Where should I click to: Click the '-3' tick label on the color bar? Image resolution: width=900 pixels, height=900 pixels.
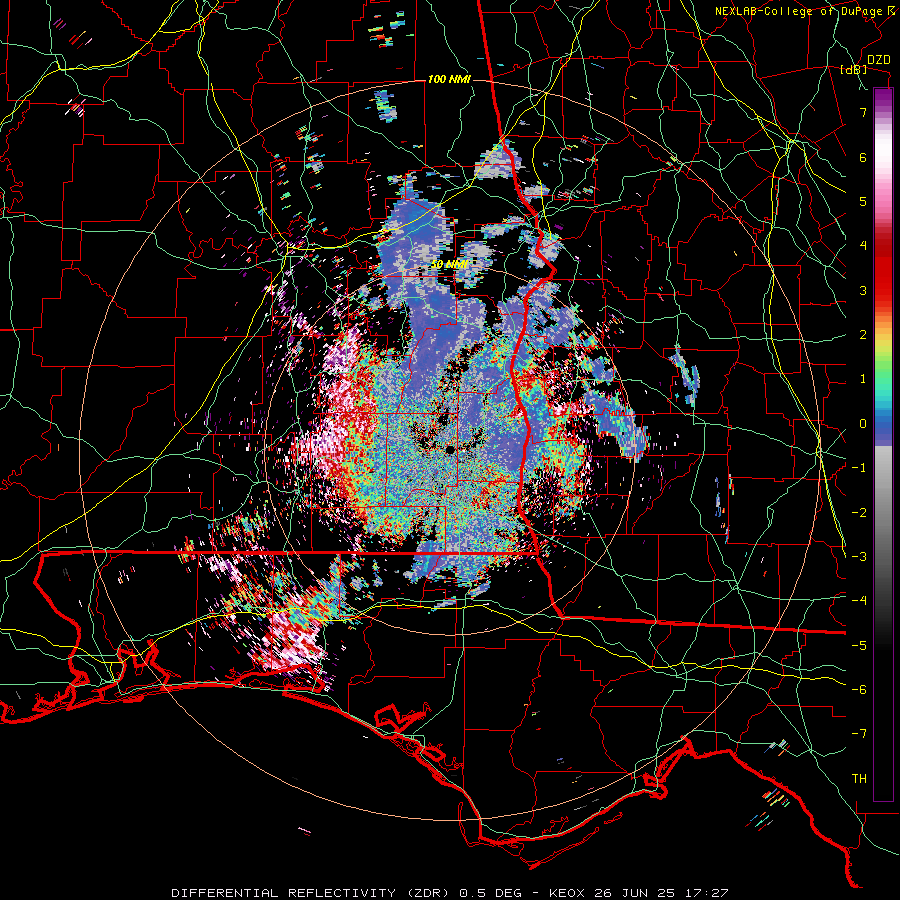(x=859, y=557)
